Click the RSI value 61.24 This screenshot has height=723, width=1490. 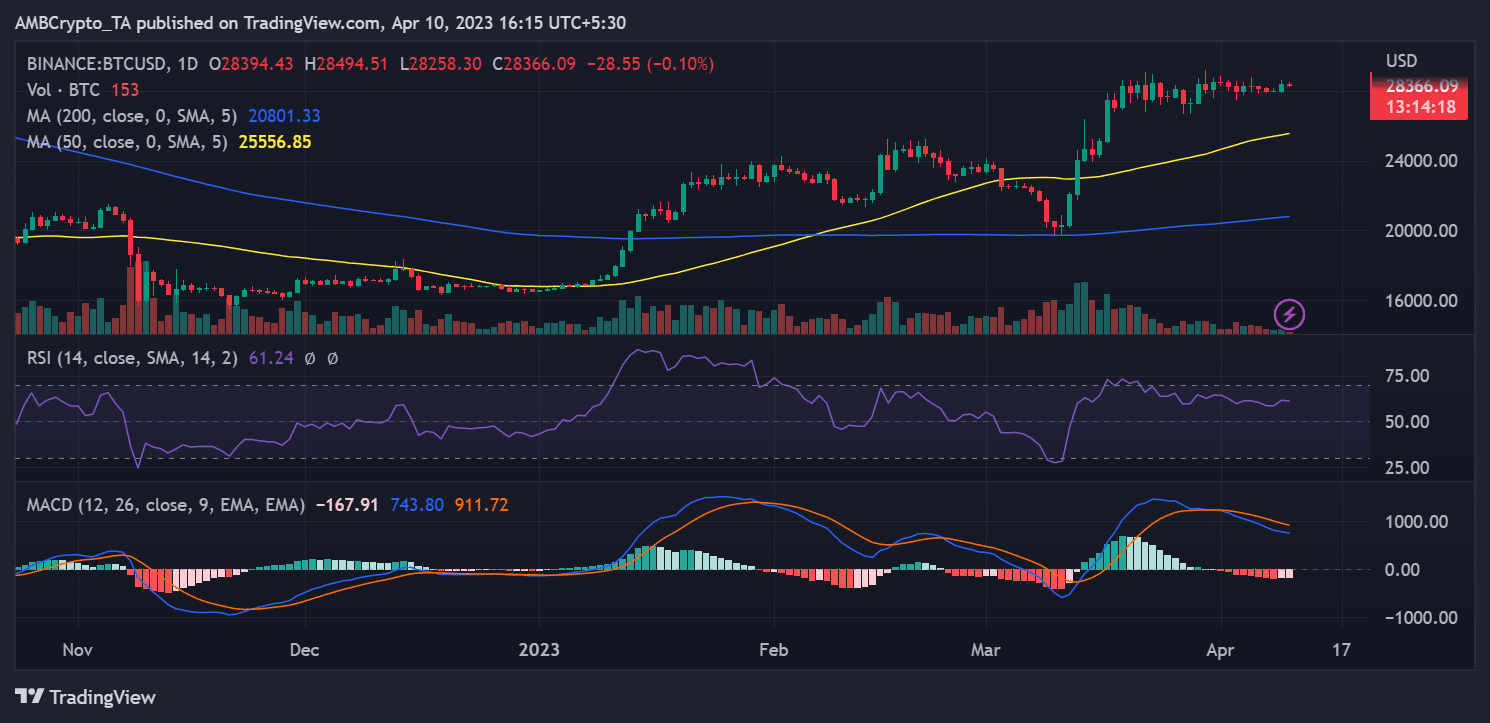click(270, 358)
